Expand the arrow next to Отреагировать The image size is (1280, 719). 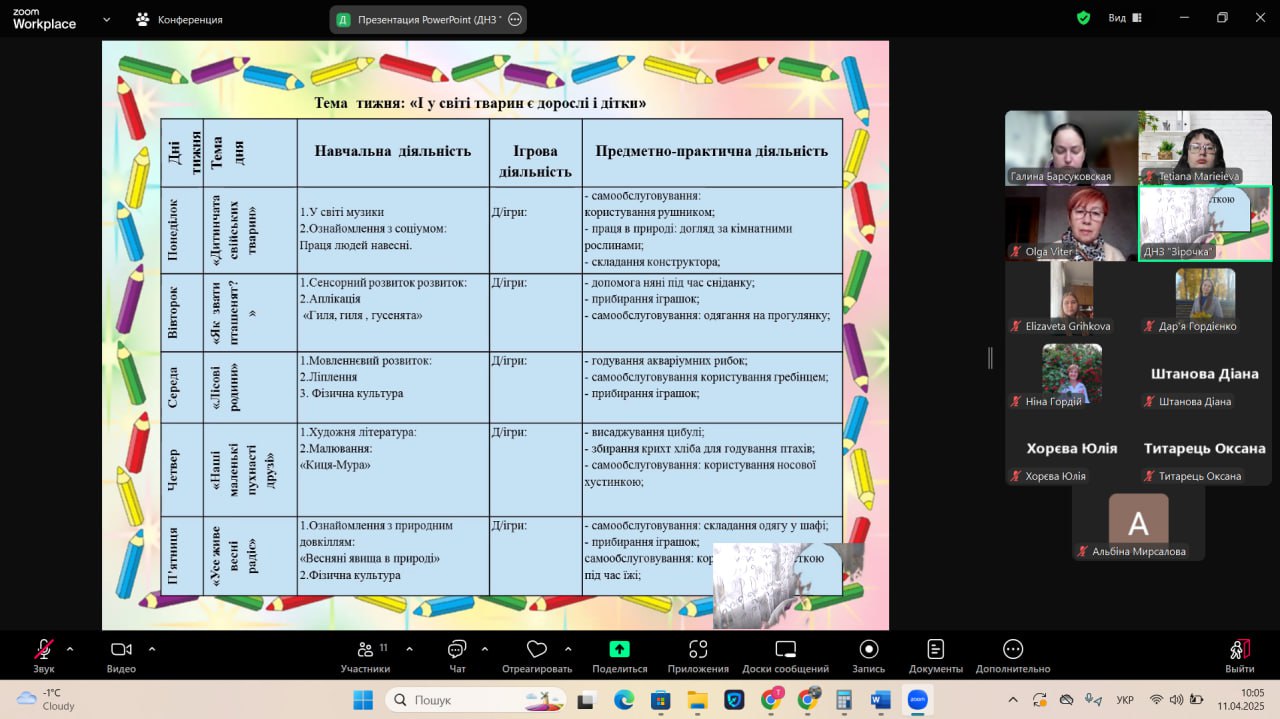pos(568,648)
